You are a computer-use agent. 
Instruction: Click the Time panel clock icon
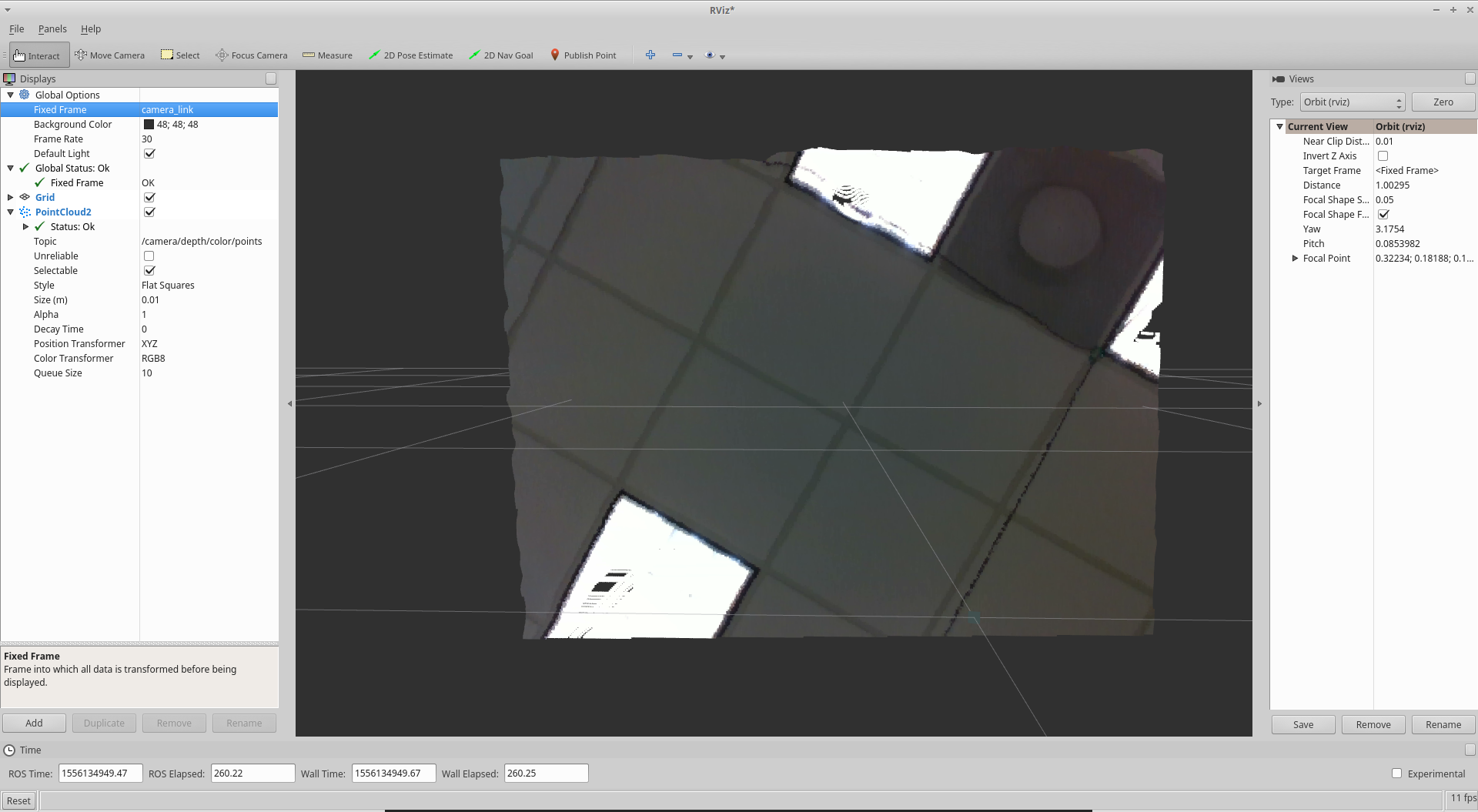coord(9,750)
